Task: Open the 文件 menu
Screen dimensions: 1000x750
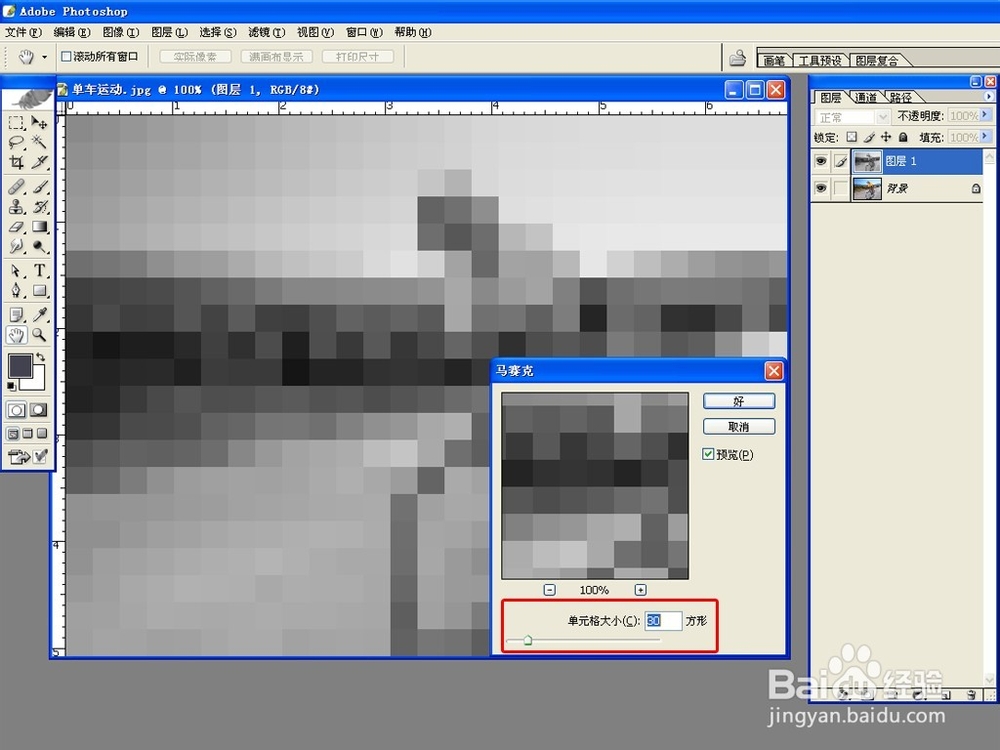Action: (x=23, y=32)
